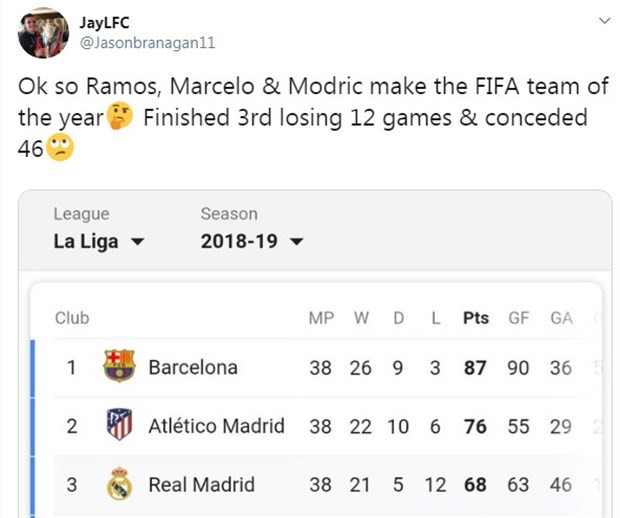Image resolution: width=620 pixels, height=518 pixels.
Task: Click the Pts column header
Action: pyautogui.click(x=476, y=318)
